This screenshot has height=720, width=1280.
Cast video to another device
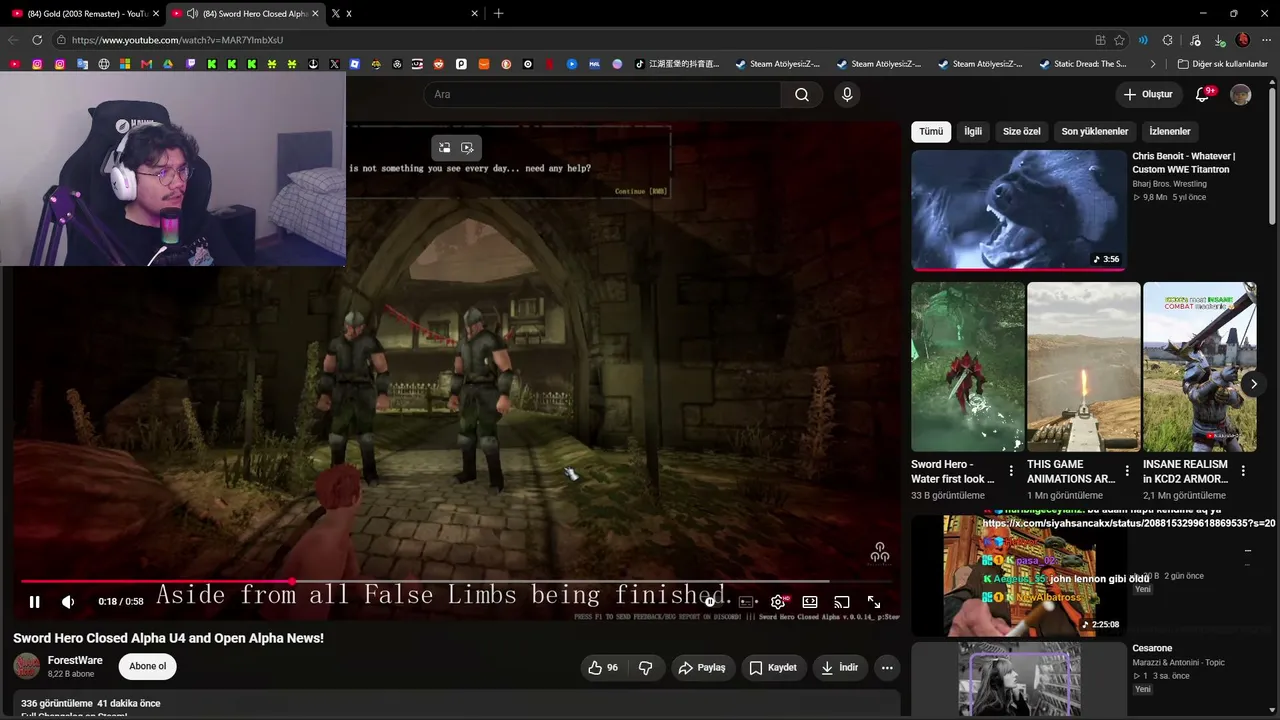point(842,602)
